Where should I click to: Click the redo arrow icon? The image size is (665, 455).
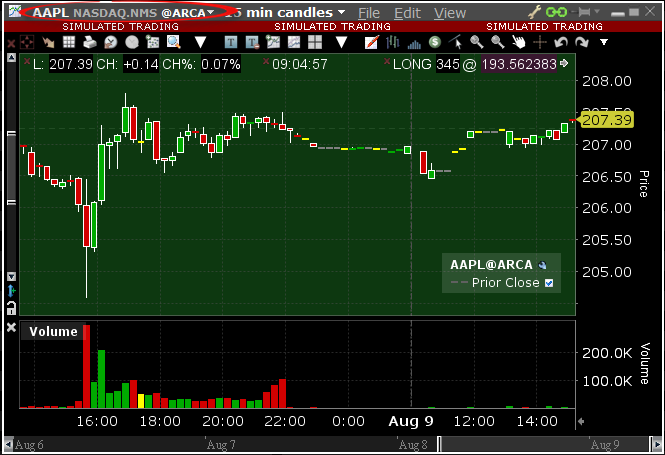click(x=582, y=42)
